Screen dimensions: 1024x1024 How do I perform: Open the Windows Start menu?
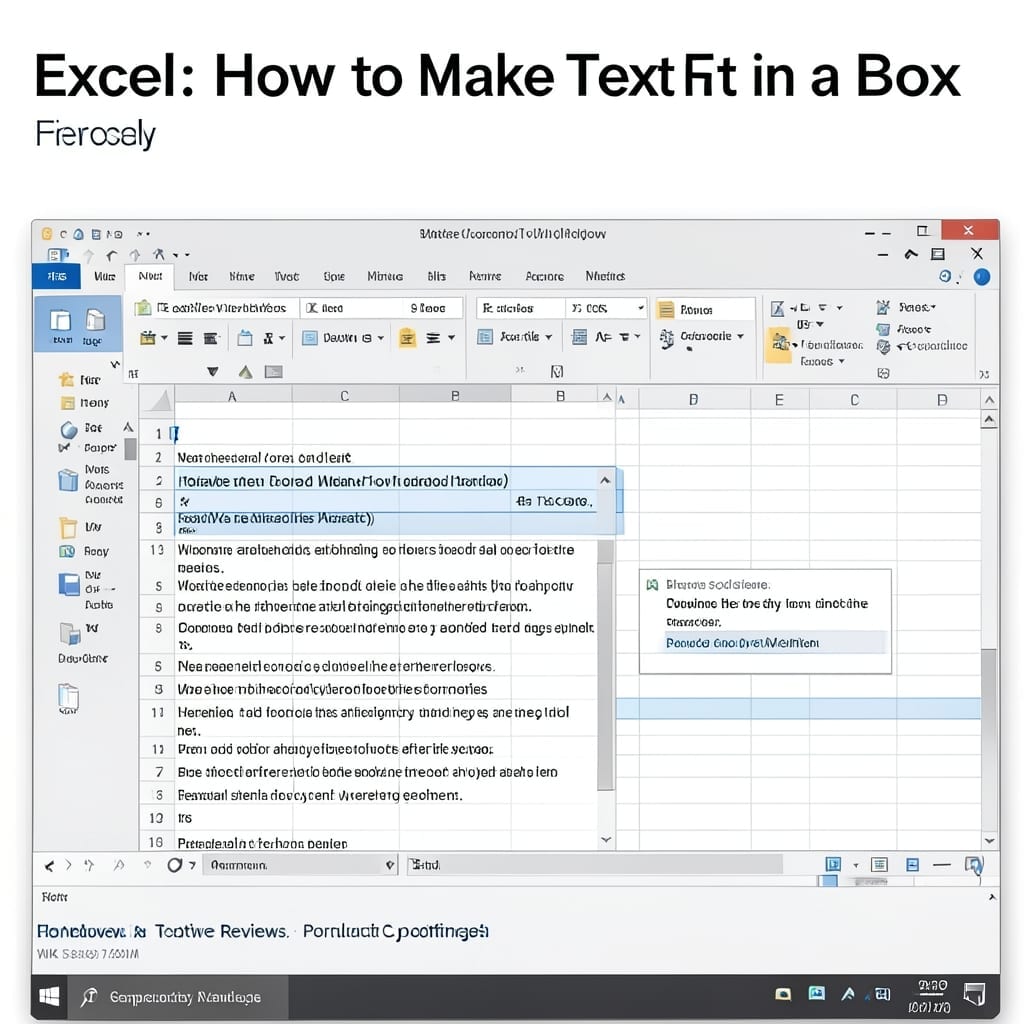(49, 997)
